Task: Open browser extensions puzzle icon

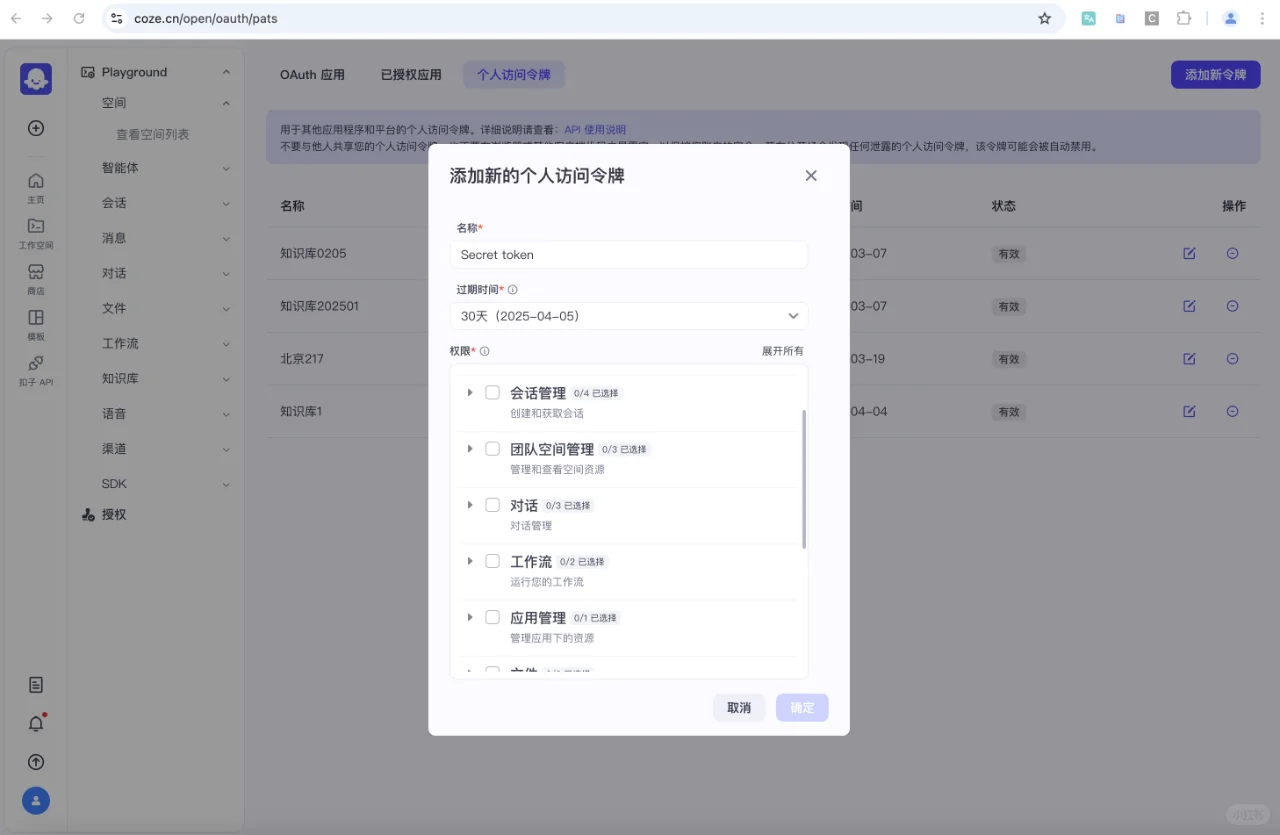Action: coord(1184,18)
